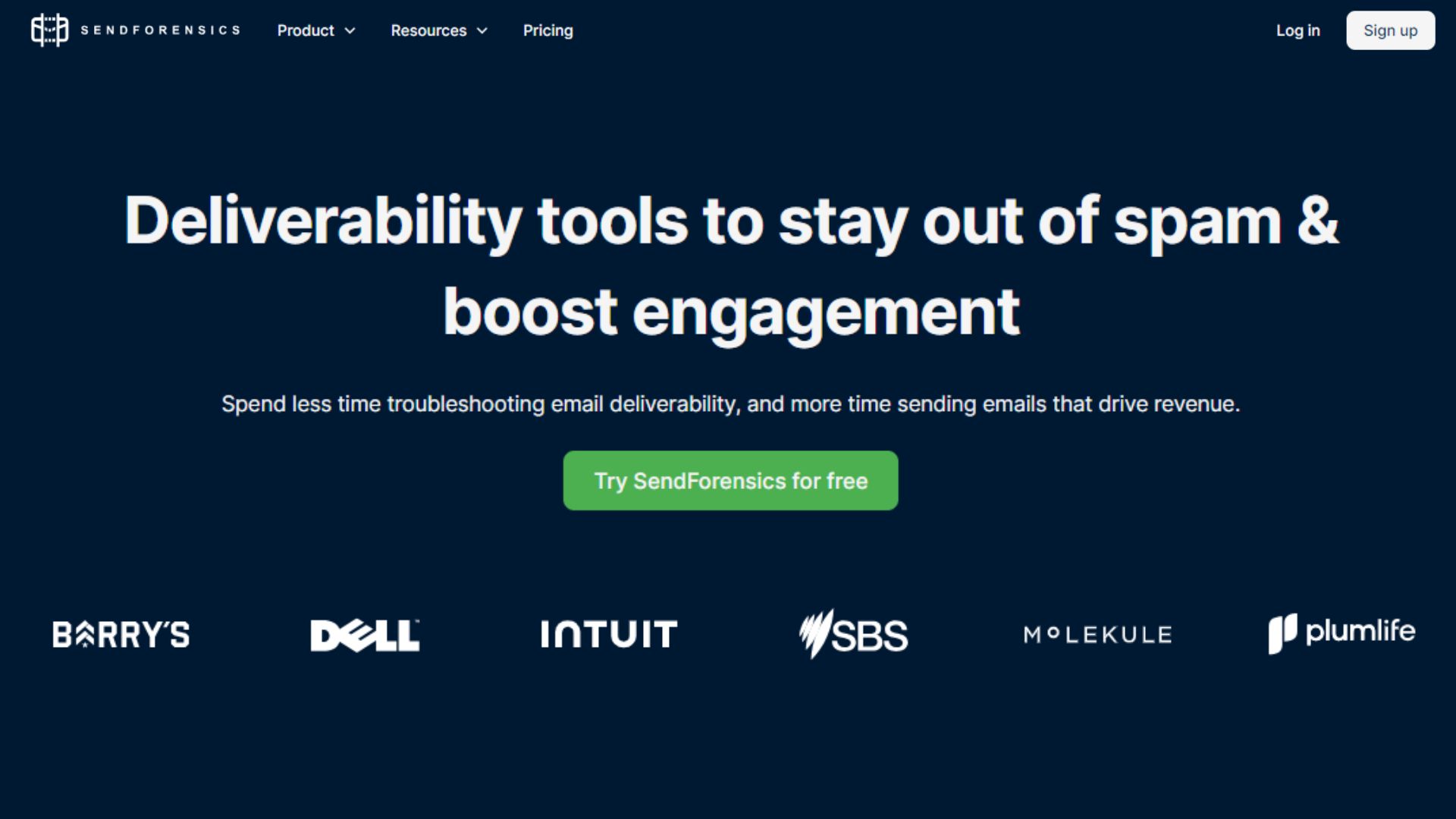Click the Molekule company logo
Image resolution: width=1456 pixels, height=819 pixels.
(1097, 634)
